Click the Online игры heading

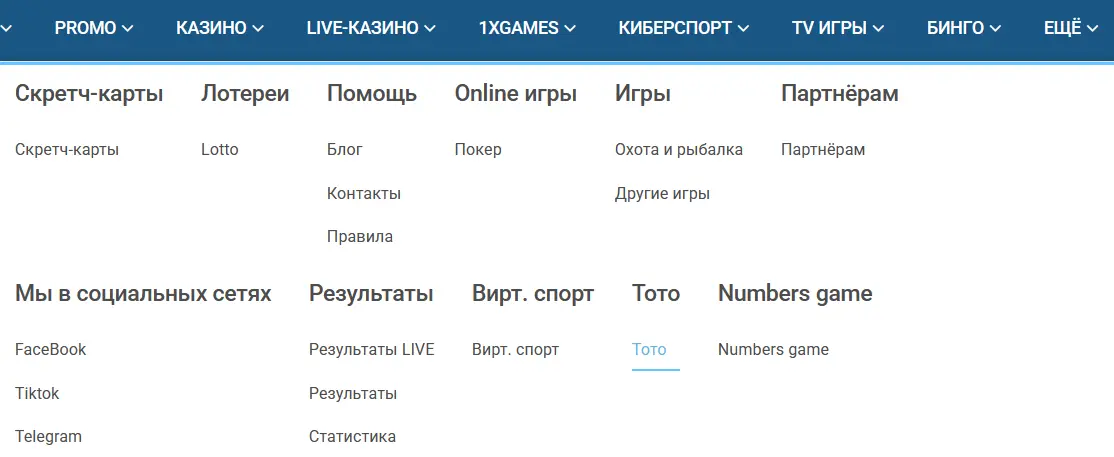[516, 94]
